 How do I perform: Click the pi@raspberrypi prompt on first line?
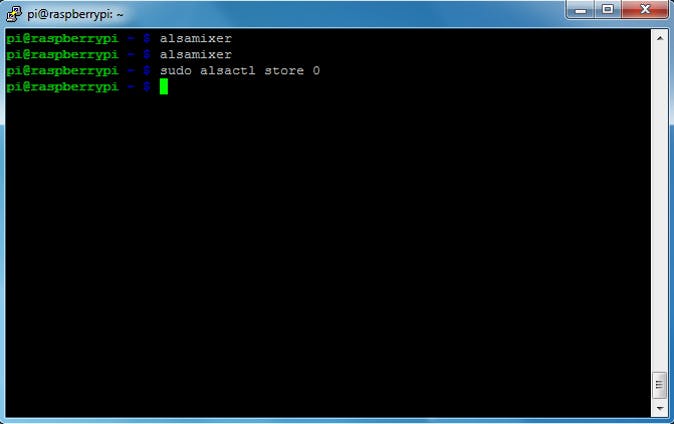point(62,39)
